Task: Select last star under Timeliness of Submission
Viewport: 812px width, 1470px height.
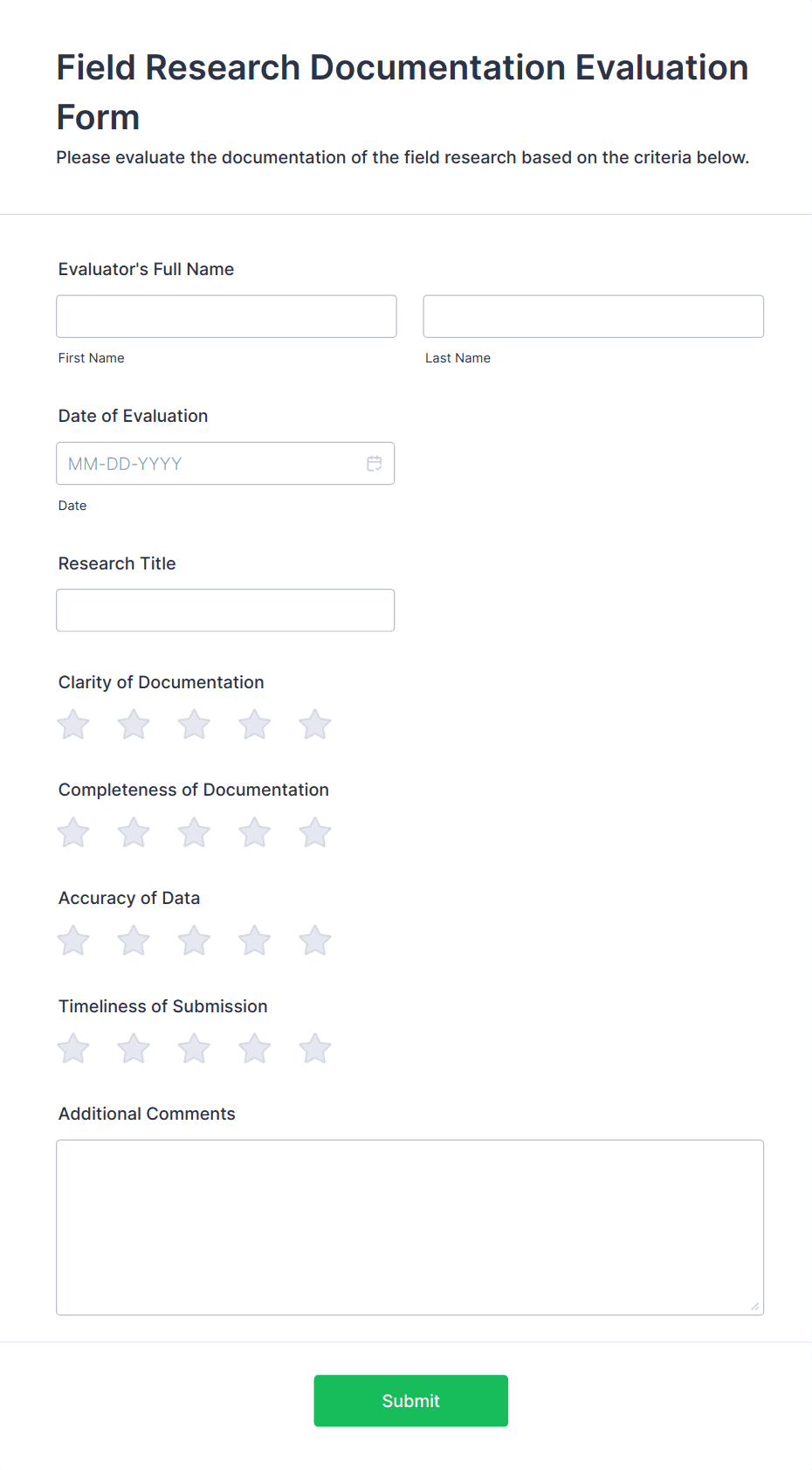Action: tap(314, 1048)
